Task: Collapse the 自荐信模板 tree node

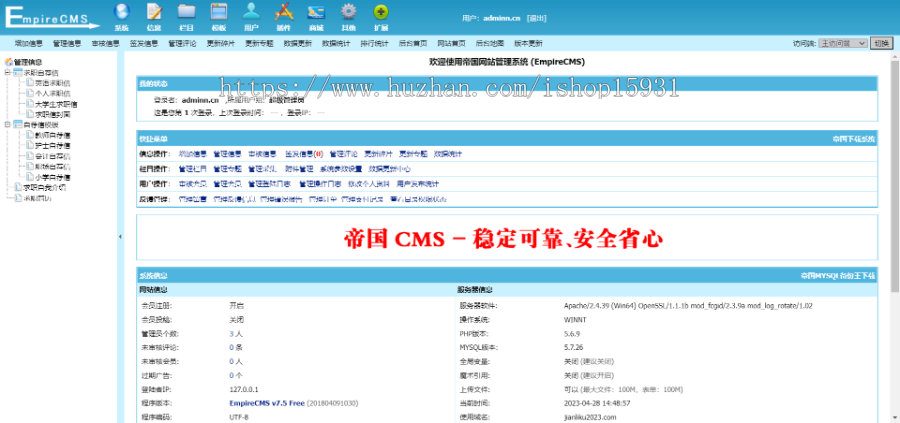Action: 7,125
